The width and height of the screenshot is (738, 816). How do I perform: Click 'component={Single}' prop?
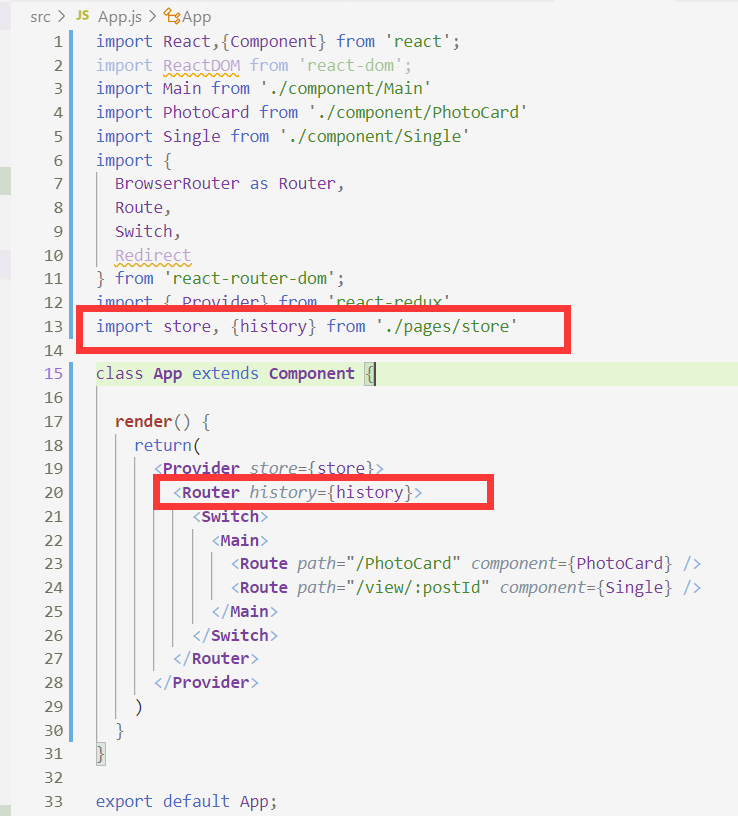[x=586, y=588]
